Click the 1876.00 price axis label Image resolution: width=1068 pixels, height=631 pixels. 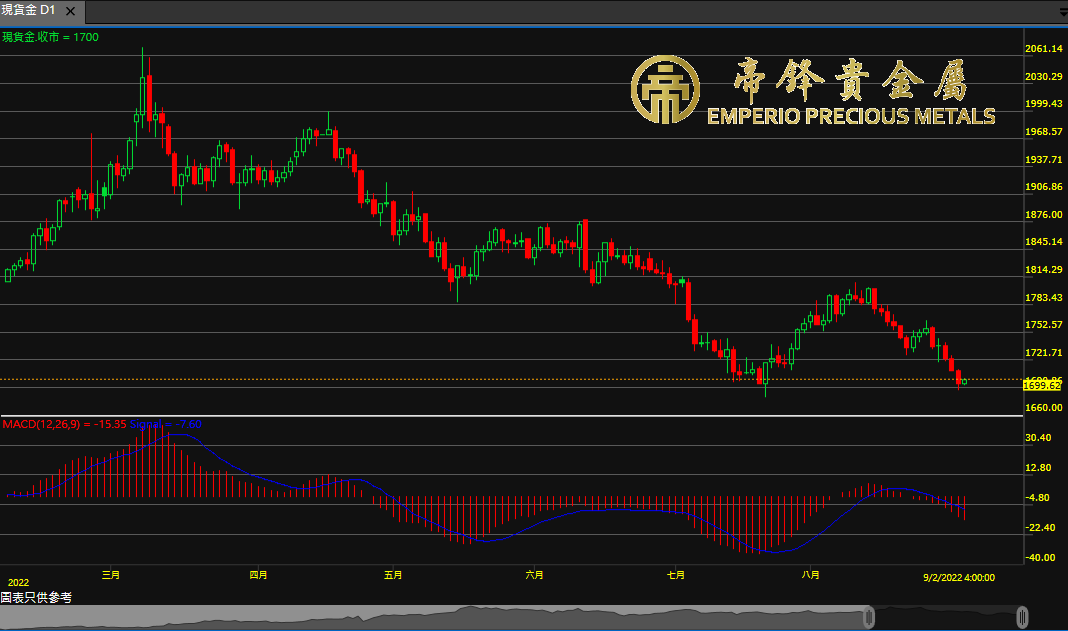1042,215
